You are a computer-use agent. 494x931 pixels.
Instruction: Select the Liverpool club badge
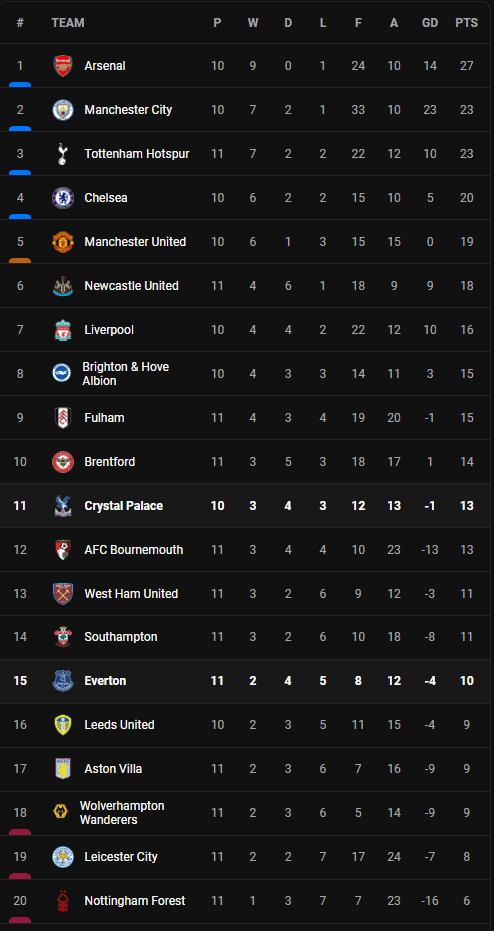pyautogui.click(x=63, y=330)
